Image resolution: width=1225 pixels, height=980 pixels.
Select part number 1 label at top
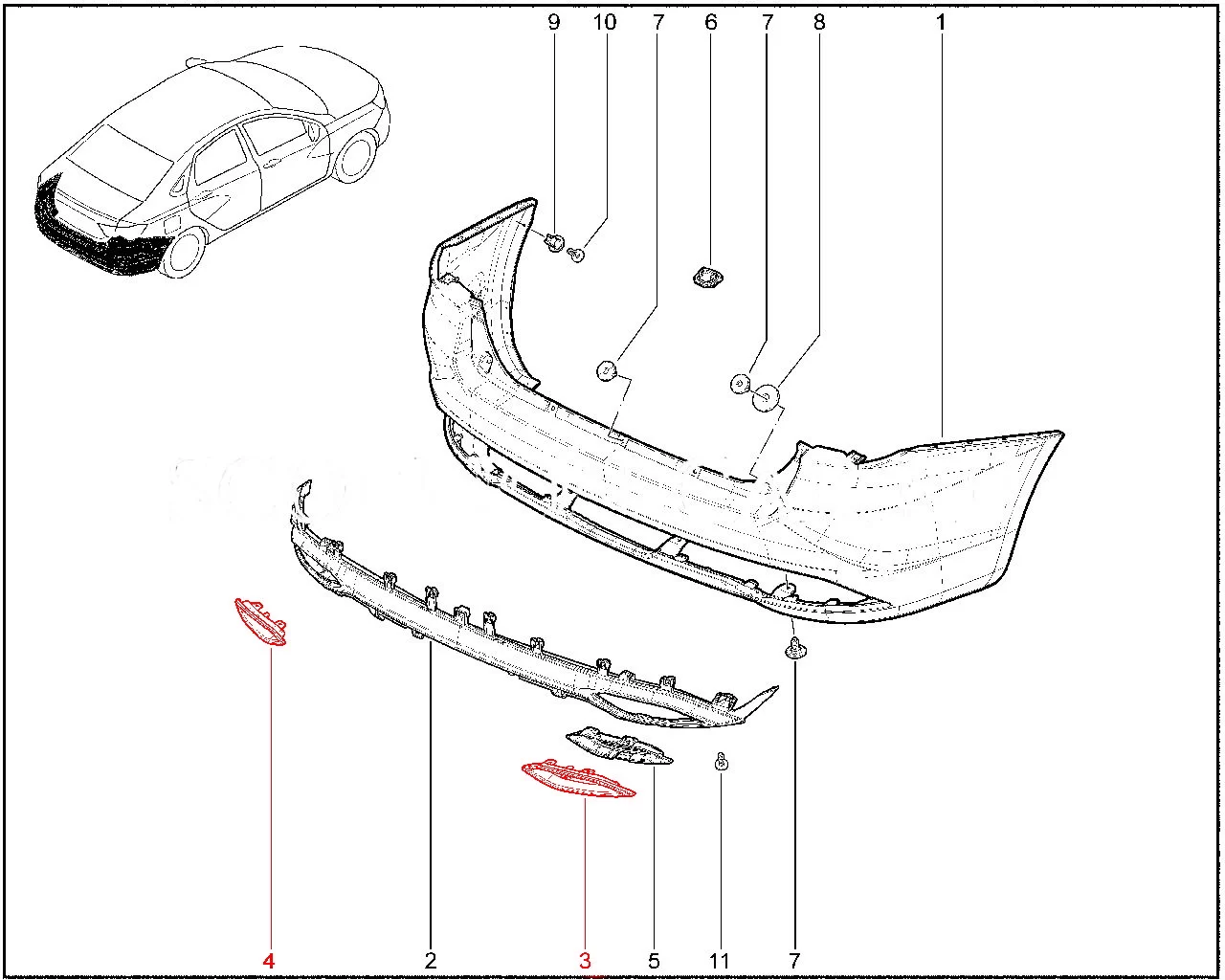pos(941,21)
